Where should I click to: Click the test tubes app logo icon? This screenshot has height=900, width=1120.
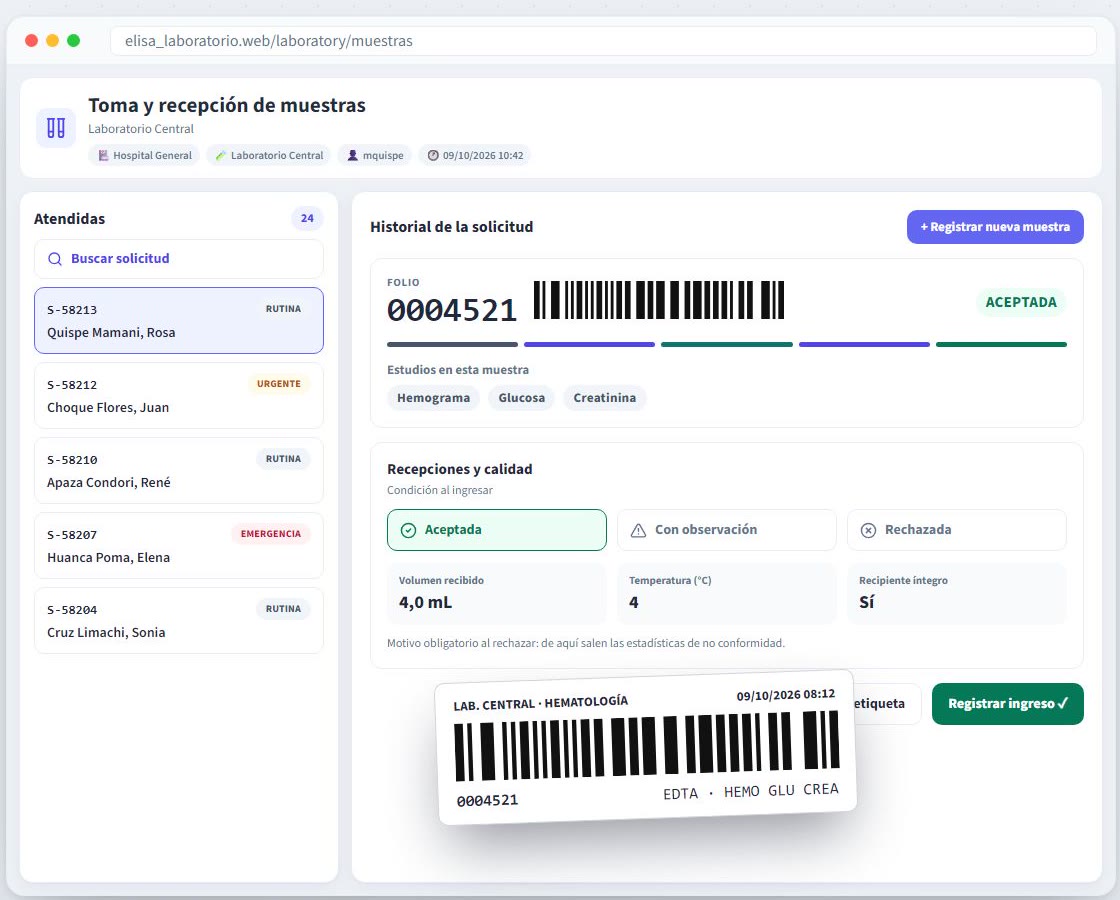(x=56, y=128)
